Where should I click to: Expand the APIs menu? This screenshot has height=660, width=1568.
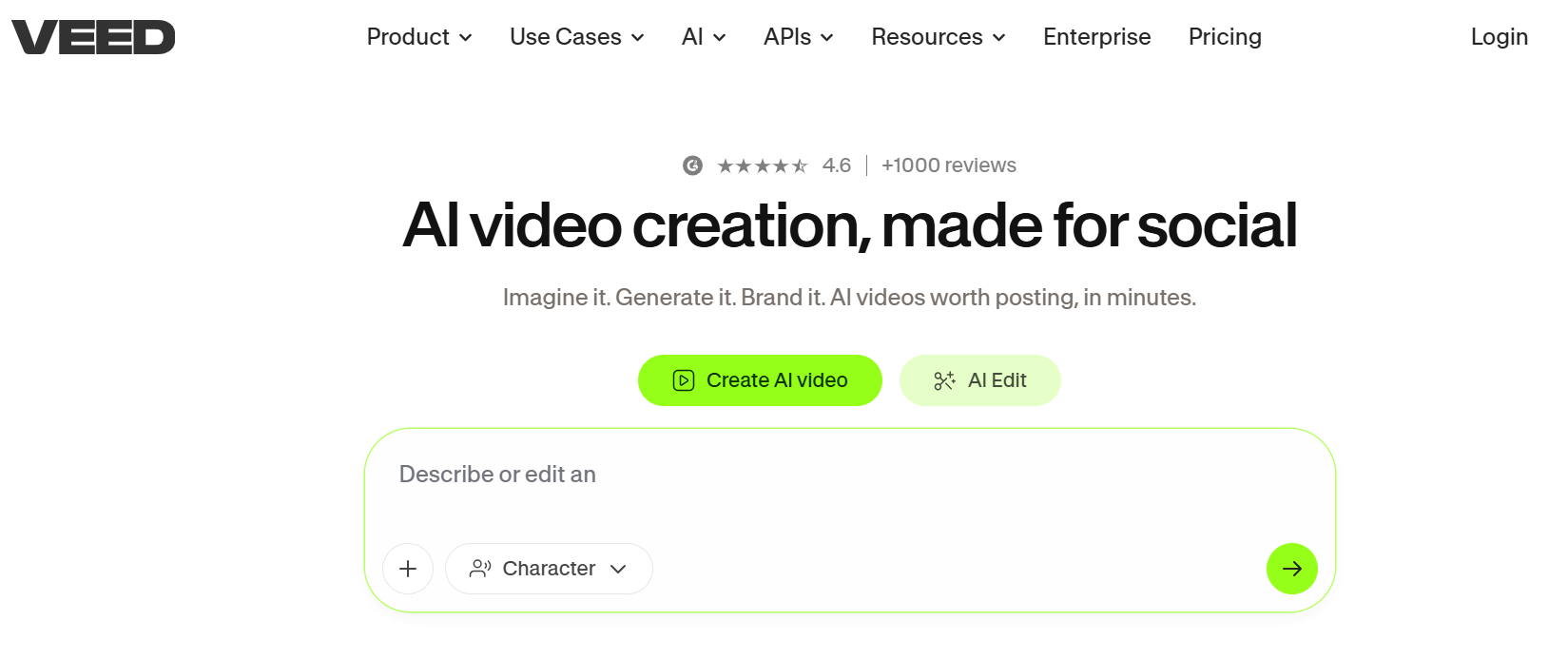coord(799,37)
